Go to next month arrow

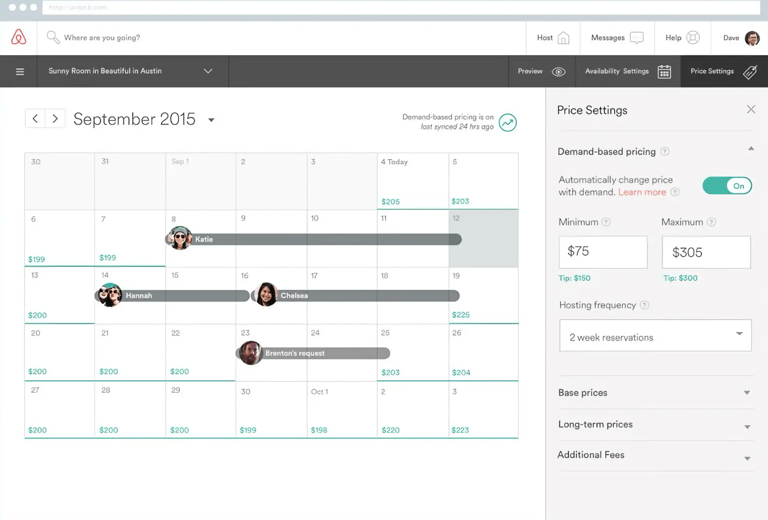point(55,118)
